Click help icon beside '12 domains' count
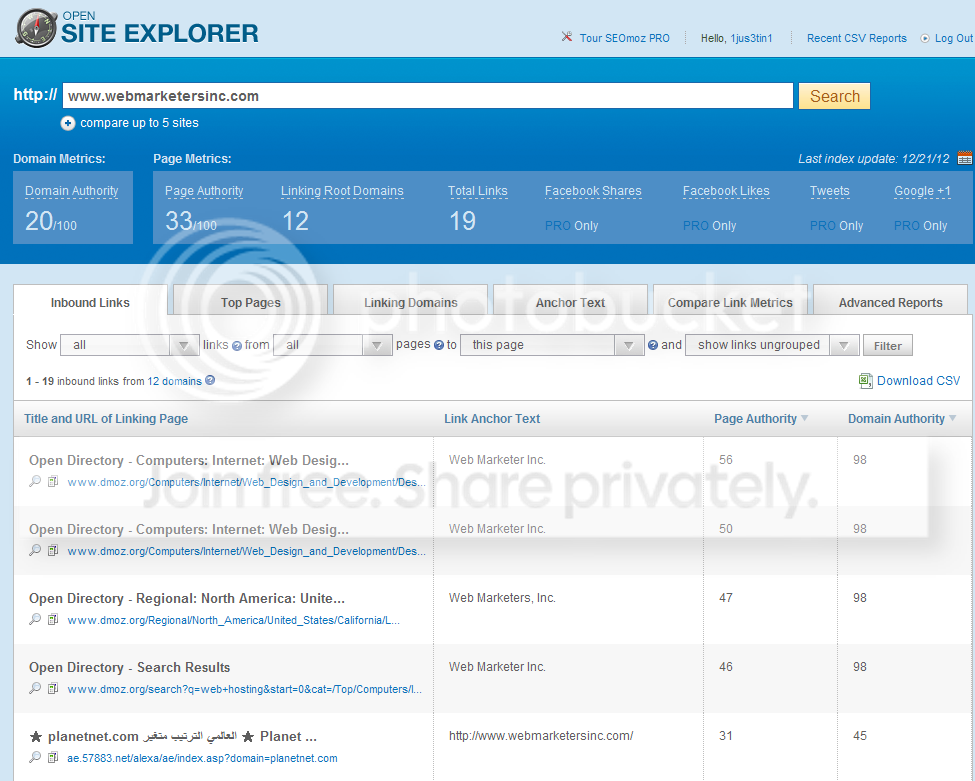Viewport: 975px width, 781px height. 210,380
